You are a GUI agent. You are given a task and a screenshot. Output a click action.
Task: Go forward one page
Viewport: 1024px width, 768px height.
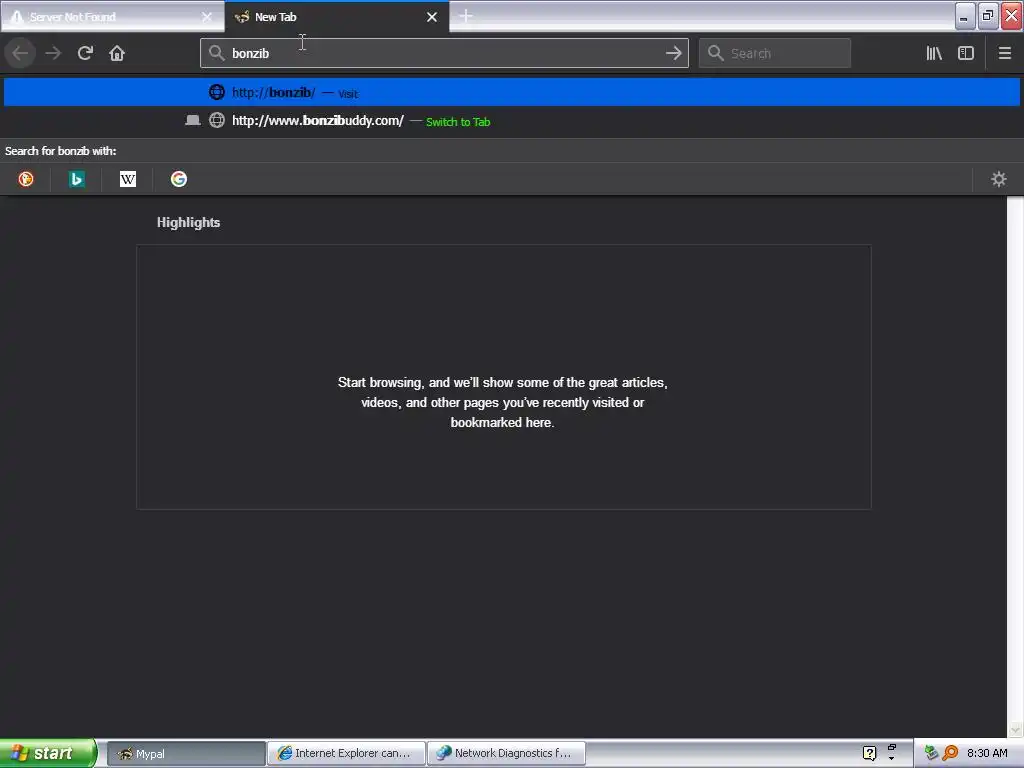point(54,53)
